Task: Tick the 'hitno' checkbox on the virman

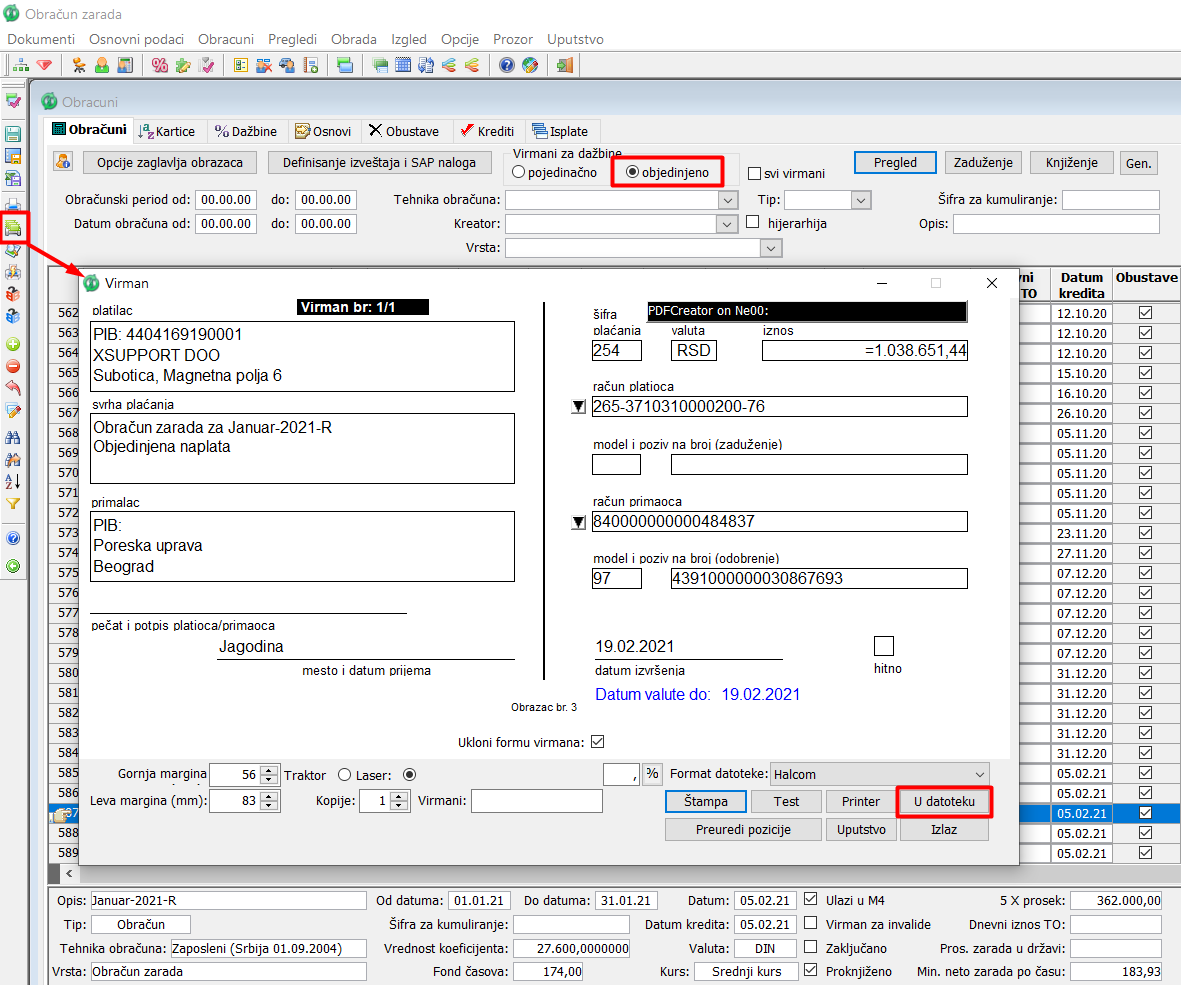Action: 884,646
